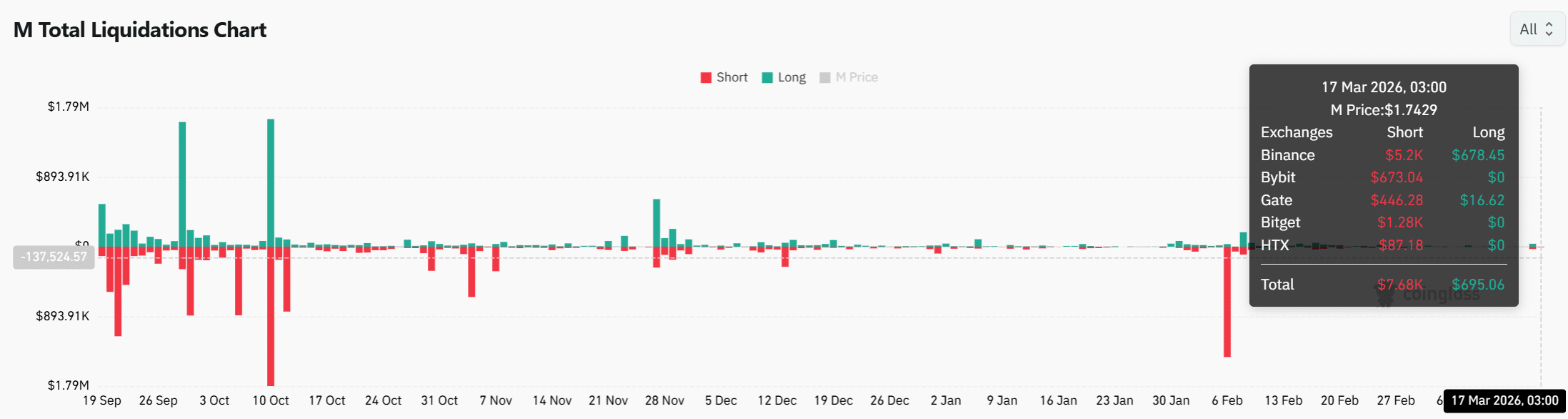Toggle the Long series legend label

(x=792, y=77)
